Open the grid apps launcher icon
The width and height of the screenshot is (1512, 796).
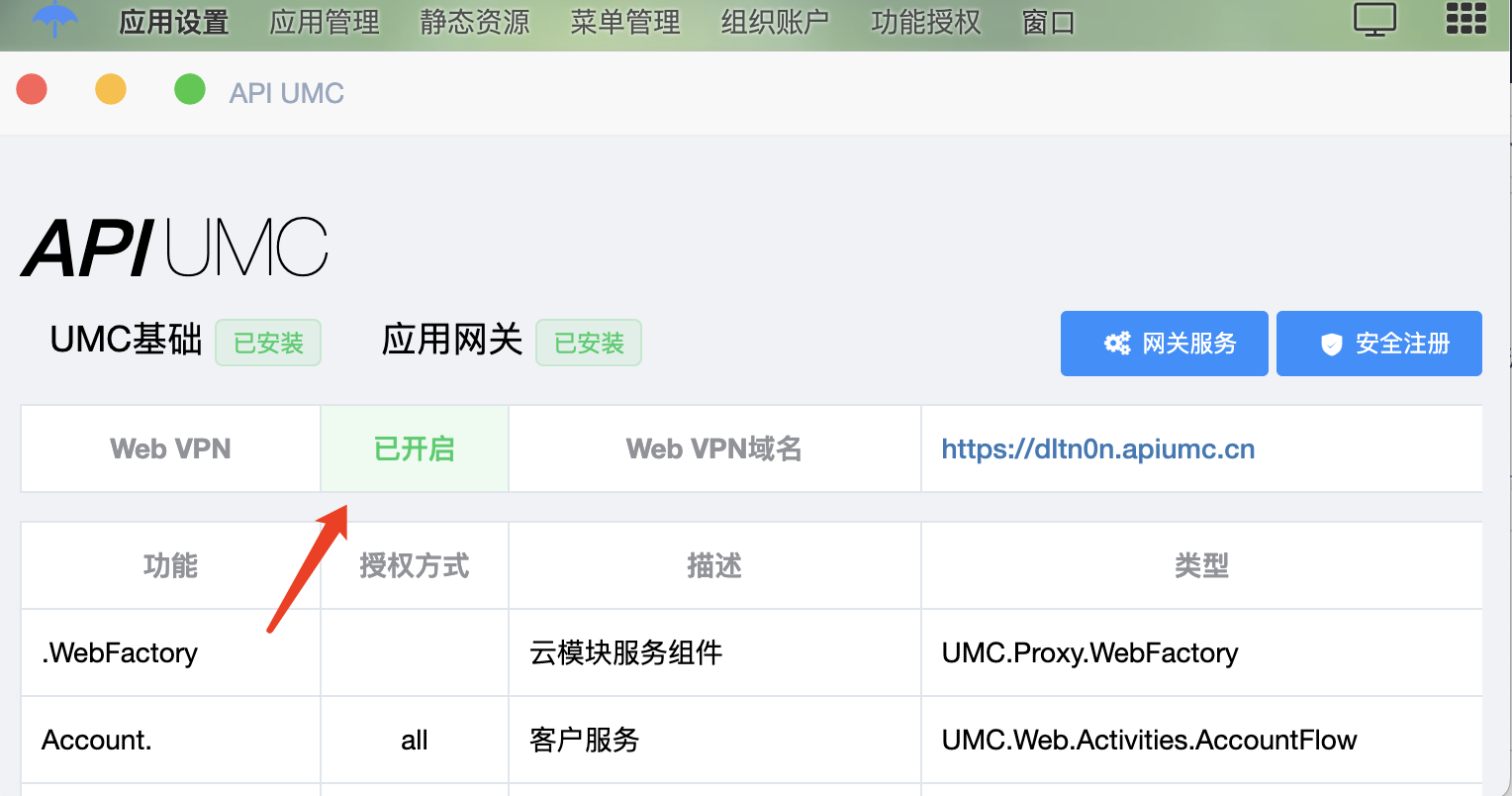tap(1466, 18)
